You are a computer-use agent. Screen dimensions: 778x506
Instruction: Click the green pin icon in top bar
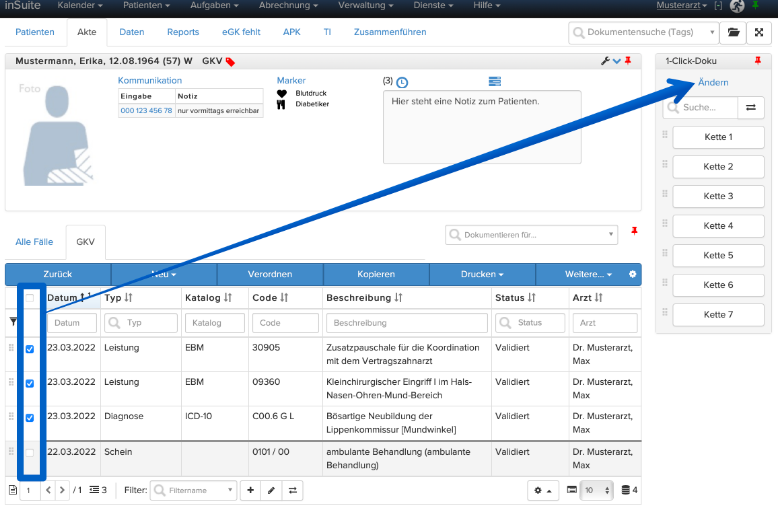(755, 5)
